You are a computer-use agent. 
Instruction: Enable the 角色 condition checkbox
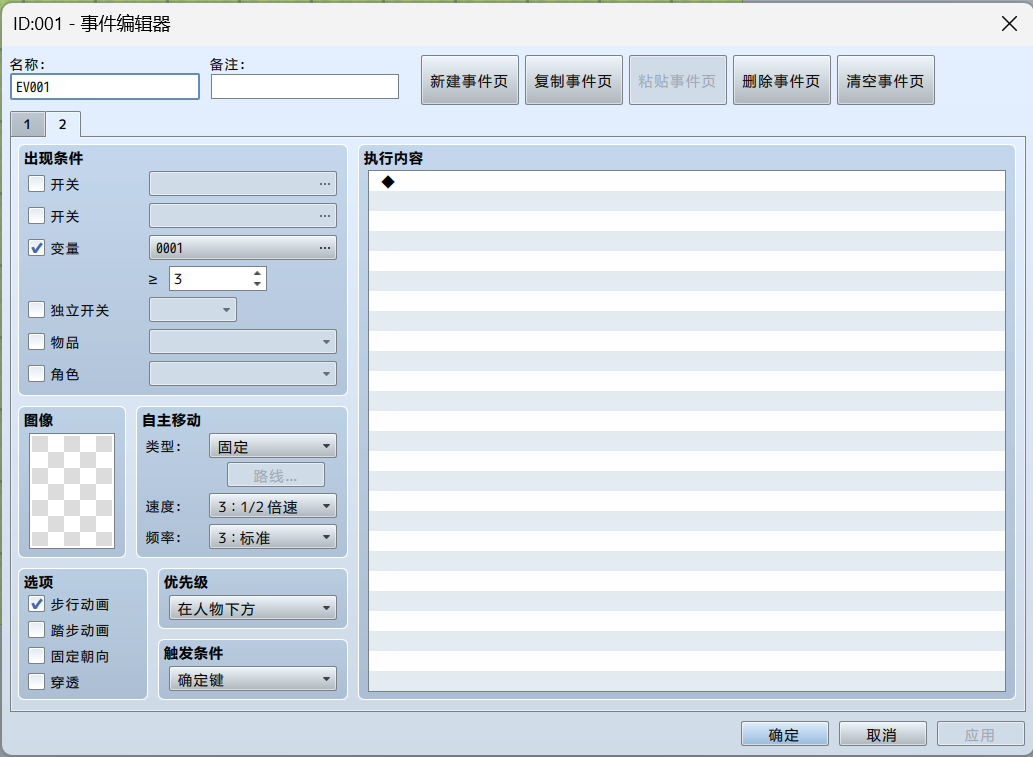pyautogui.click(x=37, y=374)
